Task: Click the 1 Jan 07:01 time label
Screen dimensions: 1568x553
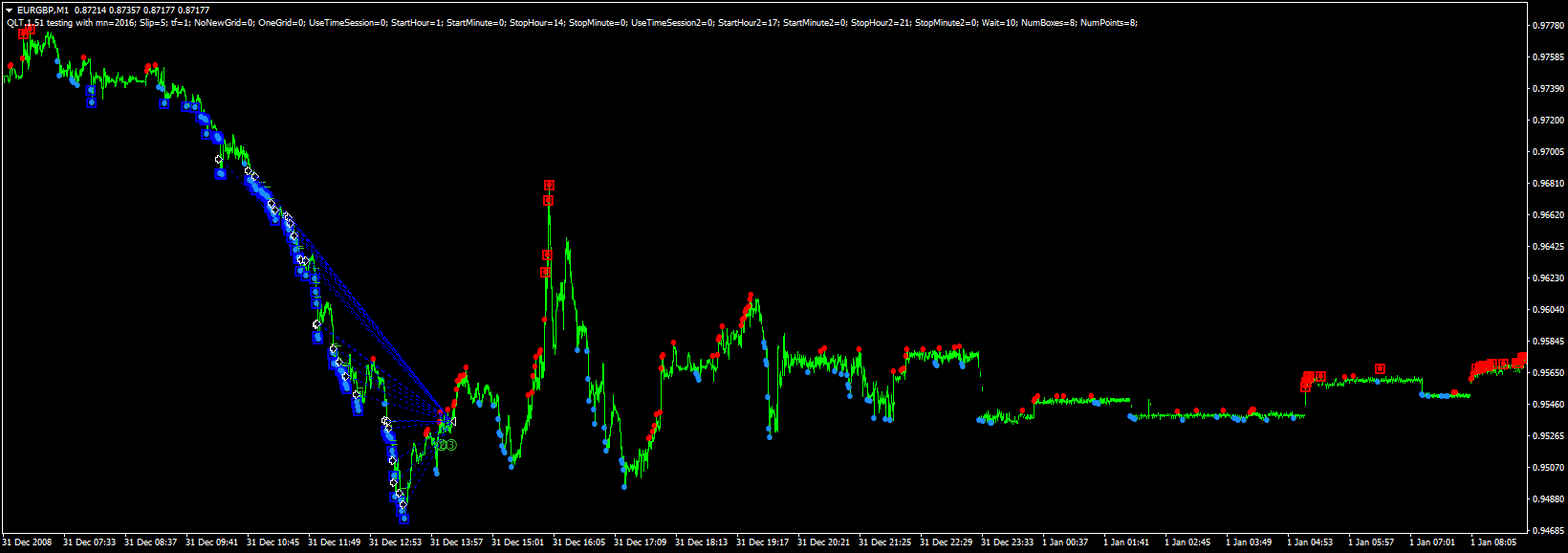Action: coord(1432,542)
